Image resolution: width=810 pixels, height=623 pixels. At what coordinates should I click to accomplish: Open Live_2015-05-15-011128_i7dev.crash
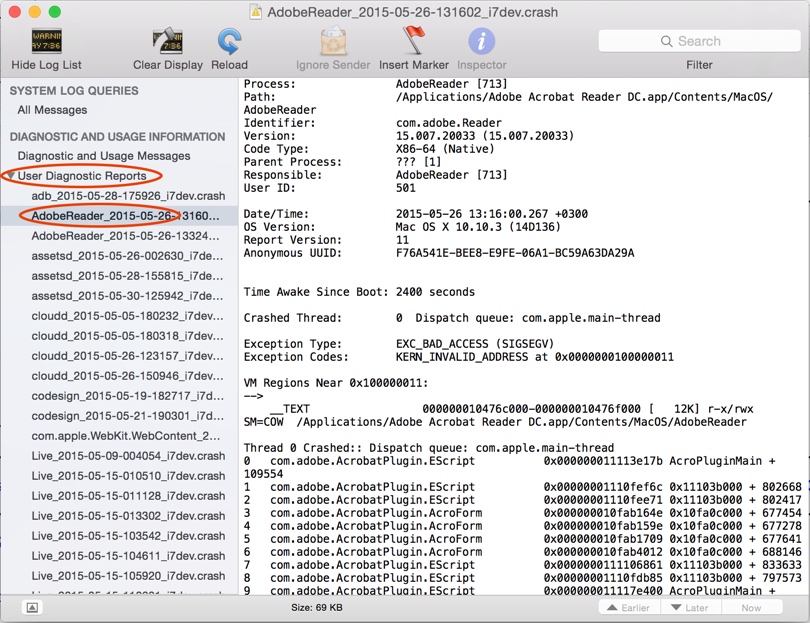click(128, 496)
